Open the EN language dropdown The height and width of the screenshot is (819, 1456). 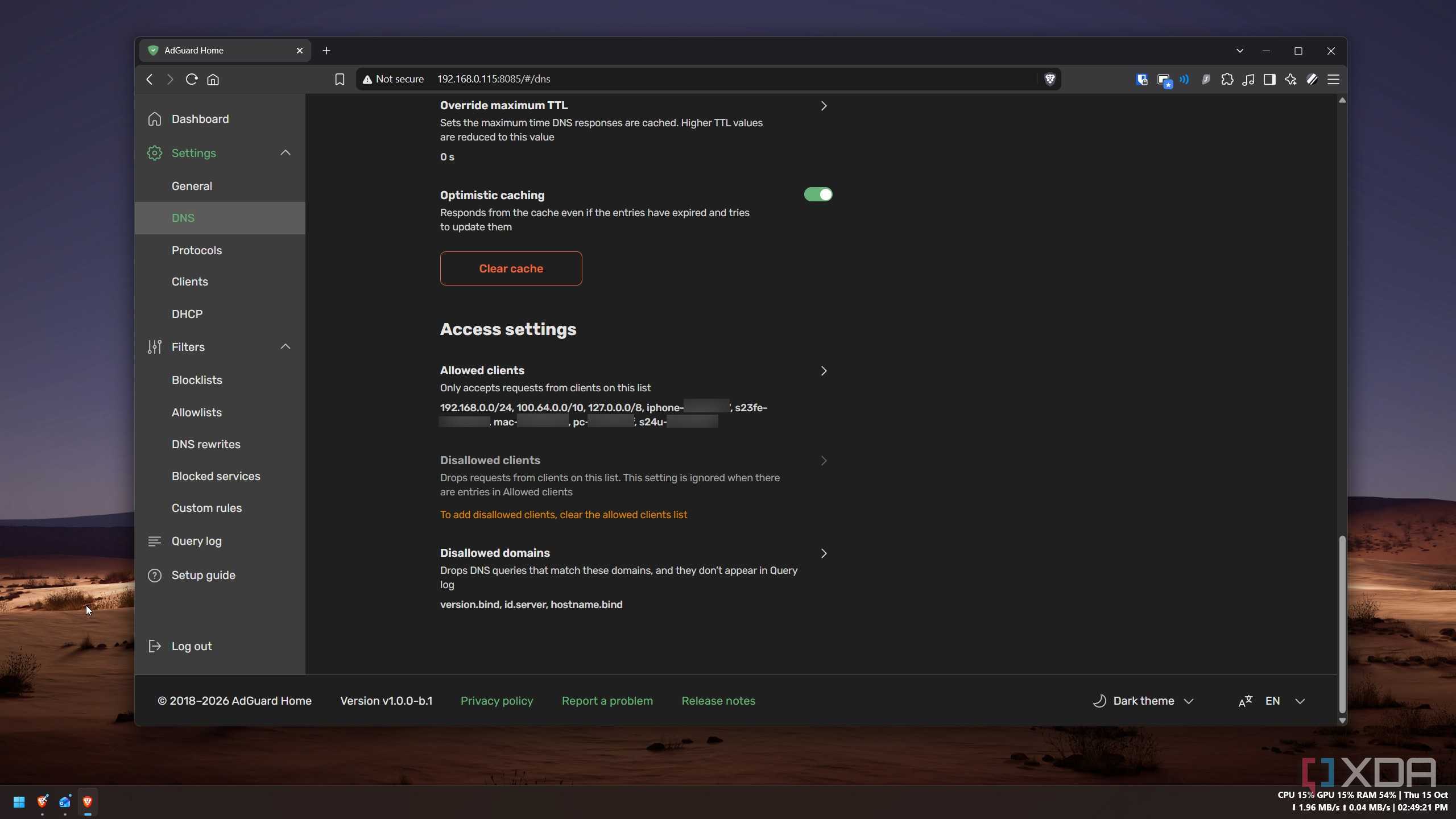click(1272, 701)
